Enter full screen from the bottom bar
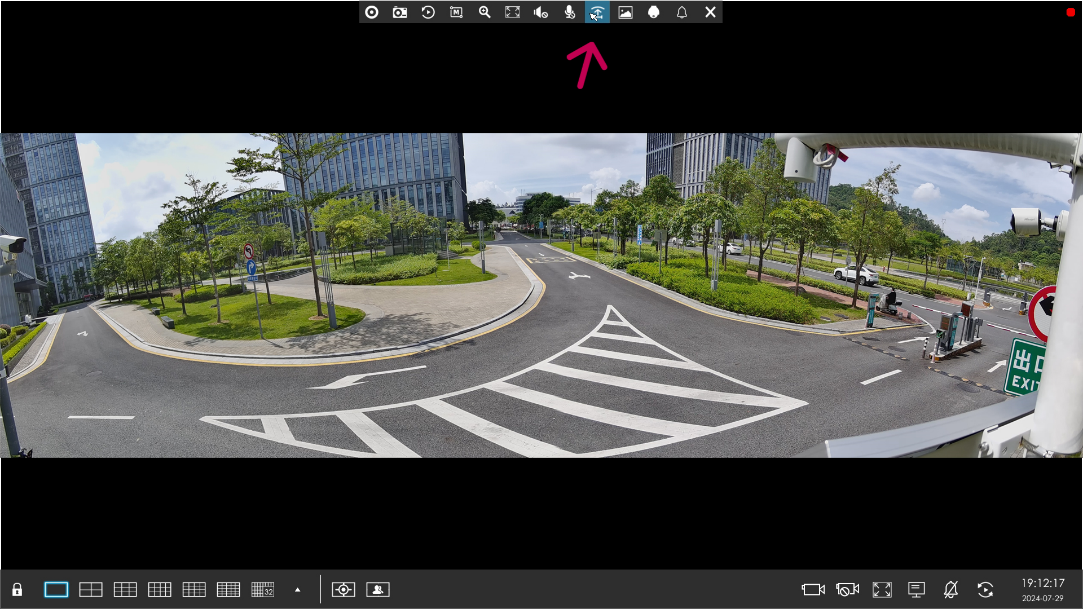 tap(882, 590)
